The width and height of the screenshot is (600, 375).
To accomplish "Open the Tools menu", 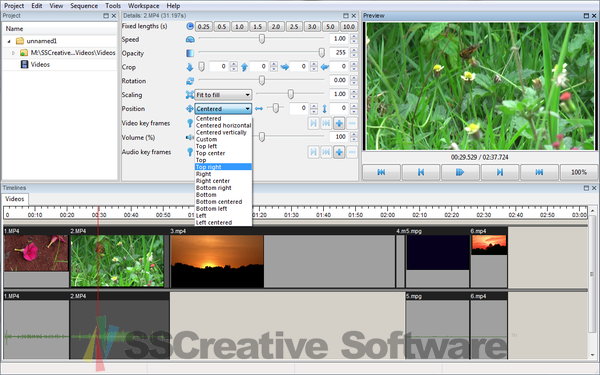I will pyautogui.click(x=113, y=6).
